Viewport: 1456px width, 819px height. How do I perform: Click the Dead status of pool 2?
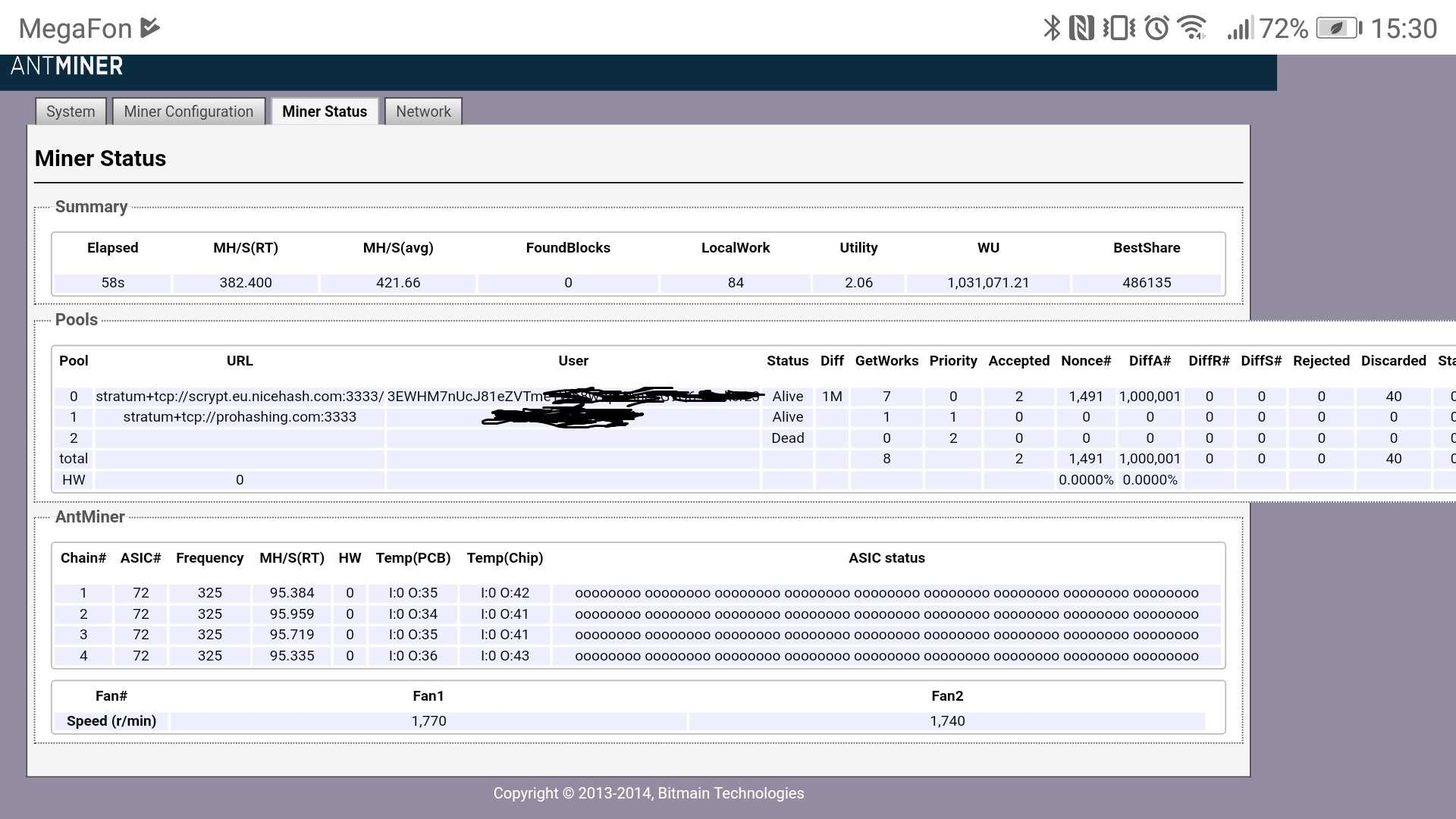(x=788, y=438)
